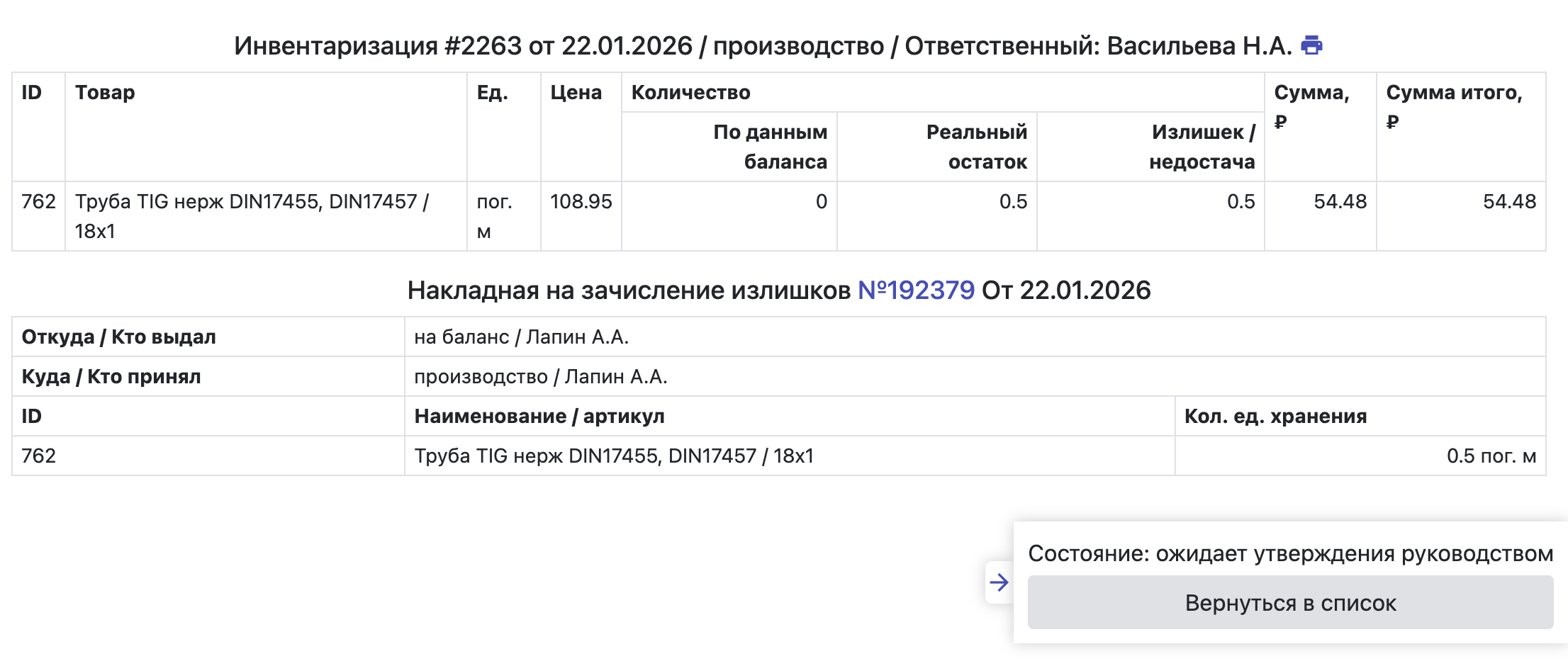The width and height of the screenshot is (1568, 666).
Task: Click the Наименование / артикул column header
Action: click(x=539, y=417)
